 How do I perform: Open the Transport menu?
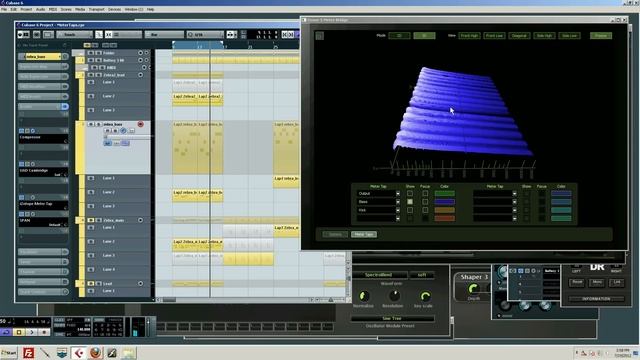(x=96, y=9)
